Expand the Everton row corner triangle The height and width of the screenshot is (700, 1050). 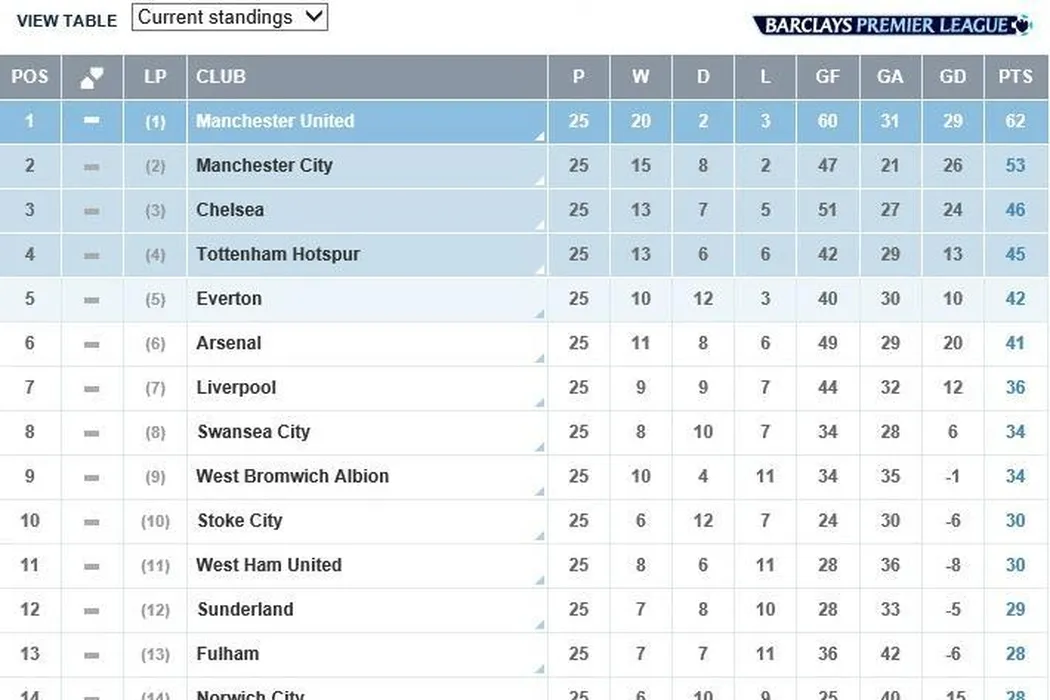click(x=540, y=315)
